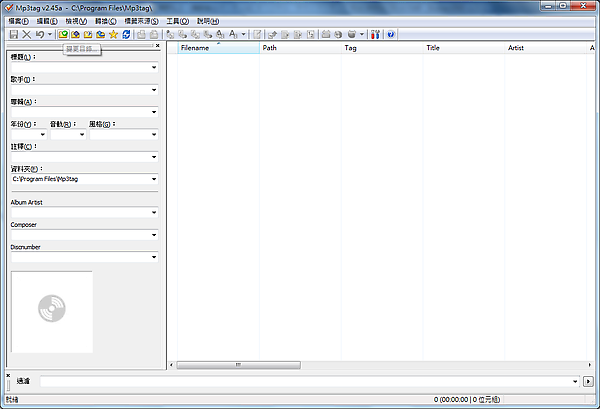Expand the 風格 genre field dropdown

pos(154,134)
